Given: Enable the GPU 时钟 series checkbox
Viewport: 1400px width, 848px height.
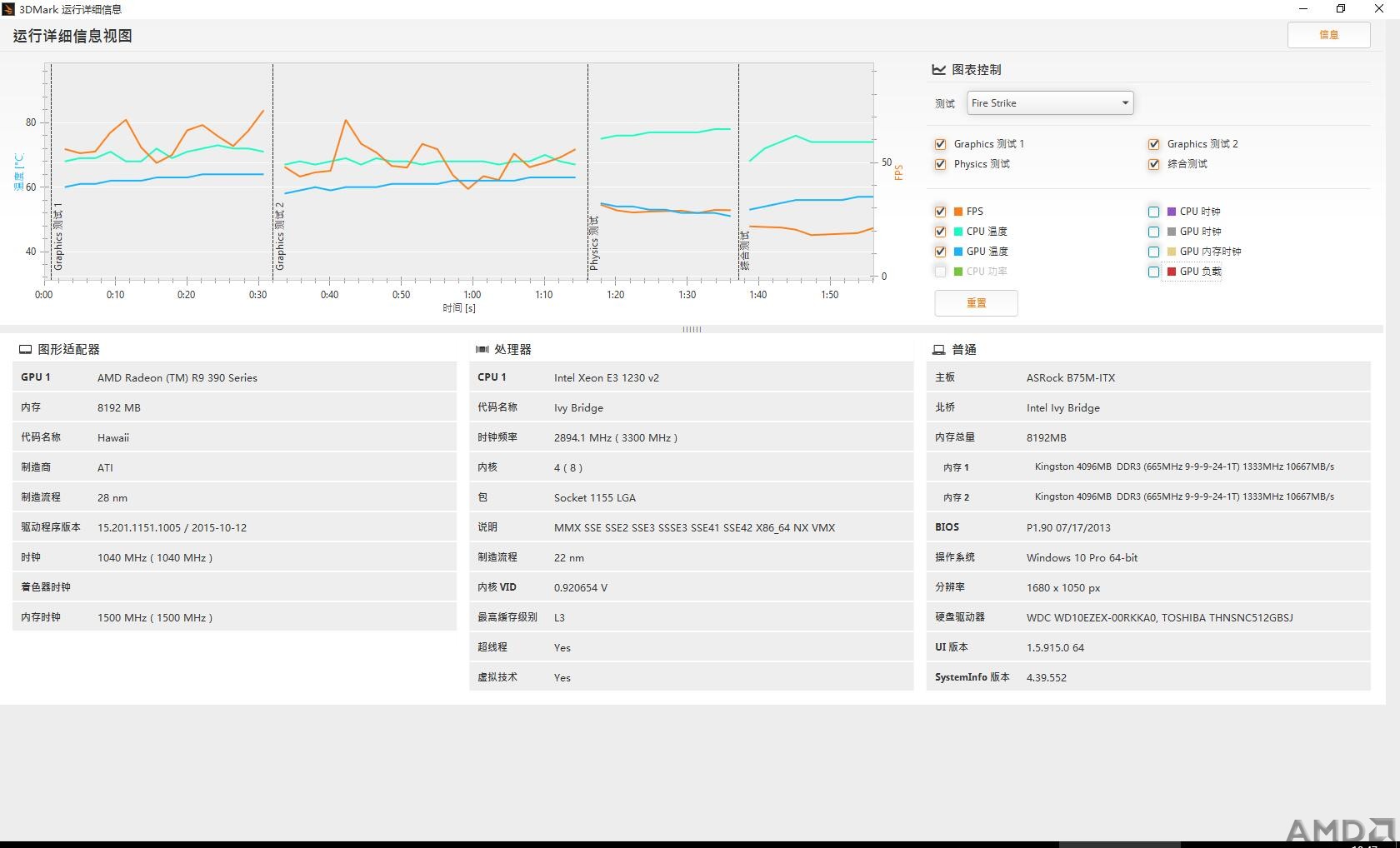Looking at the screenshot, I should [x=1153, y=232].
